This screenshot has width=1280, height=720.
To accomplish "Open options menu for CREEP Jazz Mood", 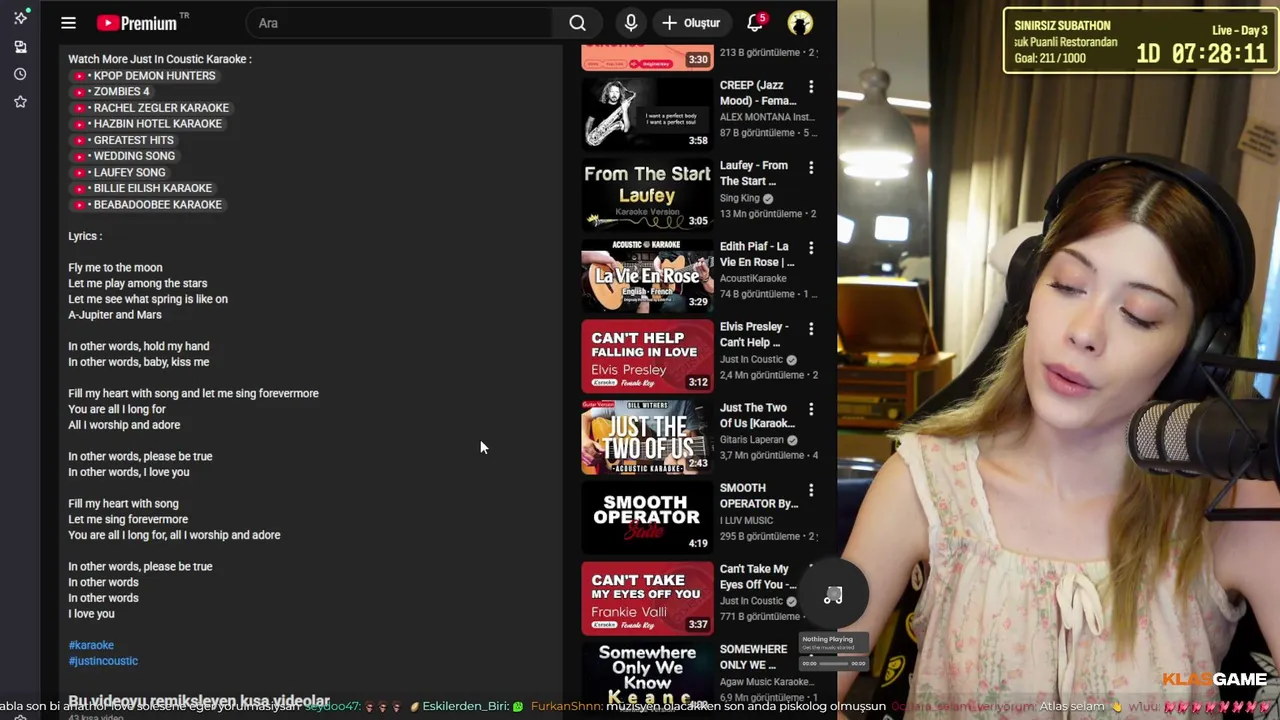I will click(x=811, y=87).
